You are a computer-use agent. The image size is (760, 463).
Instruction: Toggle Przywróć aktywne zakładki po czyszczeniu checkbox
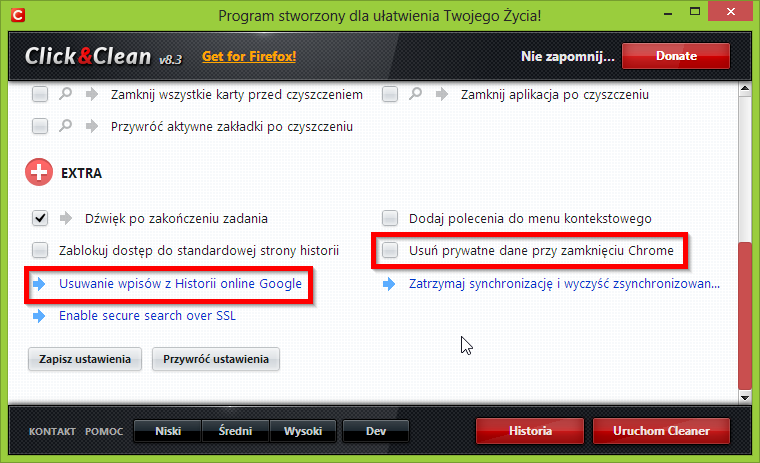click(40, 126)
